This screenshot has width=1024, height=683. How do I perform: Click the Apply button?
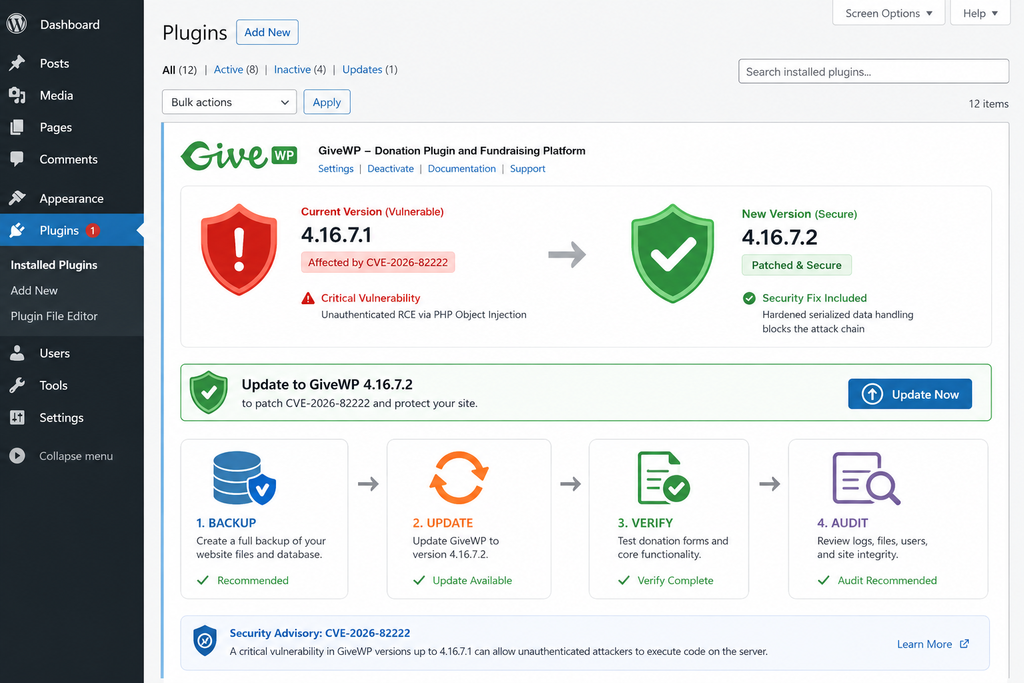(x=327, y=102)
